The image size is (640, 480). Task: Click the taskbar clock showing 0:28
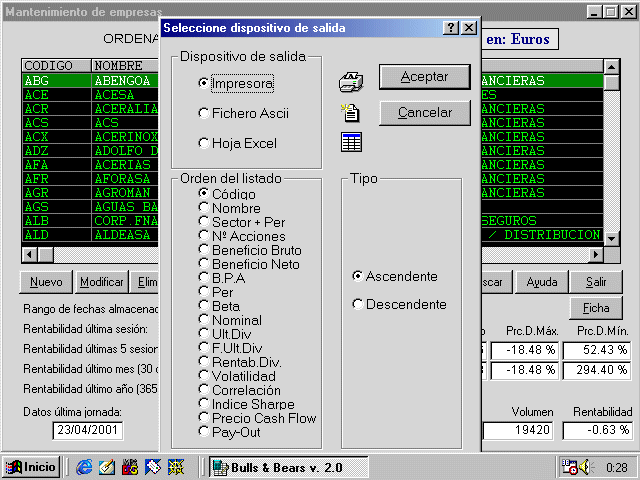point(616,467)
